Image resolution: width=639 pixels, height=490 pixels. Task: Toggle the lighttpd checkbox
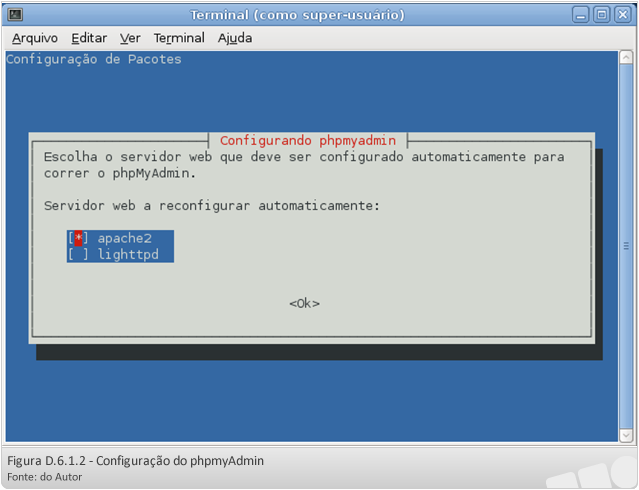[78, 254]
